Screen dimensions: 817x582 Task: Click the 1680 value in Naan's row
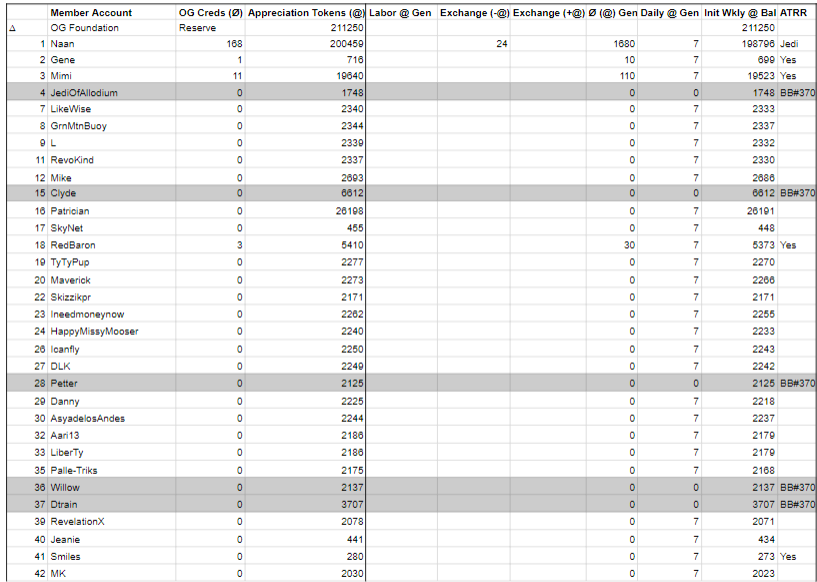[612, 44]
